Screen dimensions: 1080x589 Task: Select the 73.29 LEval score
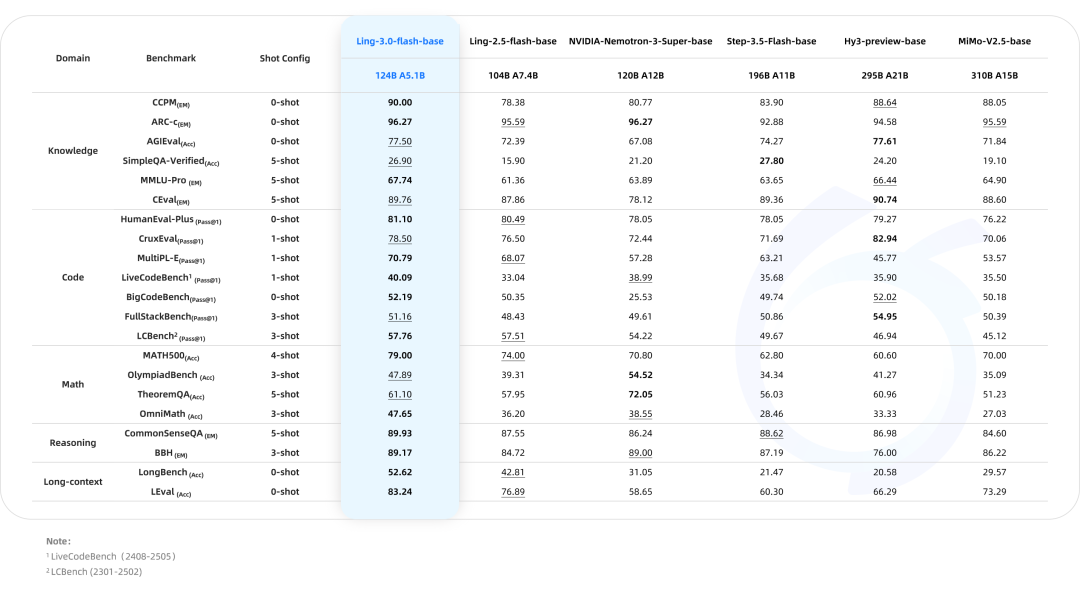coord(994,492)
